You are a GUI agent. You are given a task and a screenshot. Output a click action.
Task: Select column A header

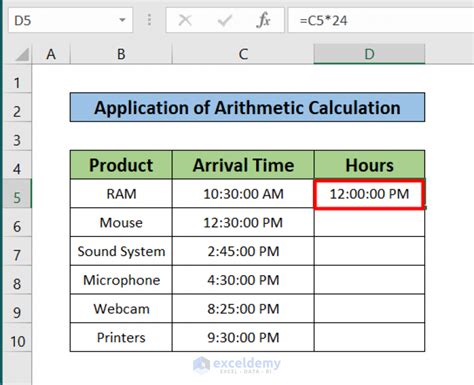pyautogui.click(x=51, y=54)
